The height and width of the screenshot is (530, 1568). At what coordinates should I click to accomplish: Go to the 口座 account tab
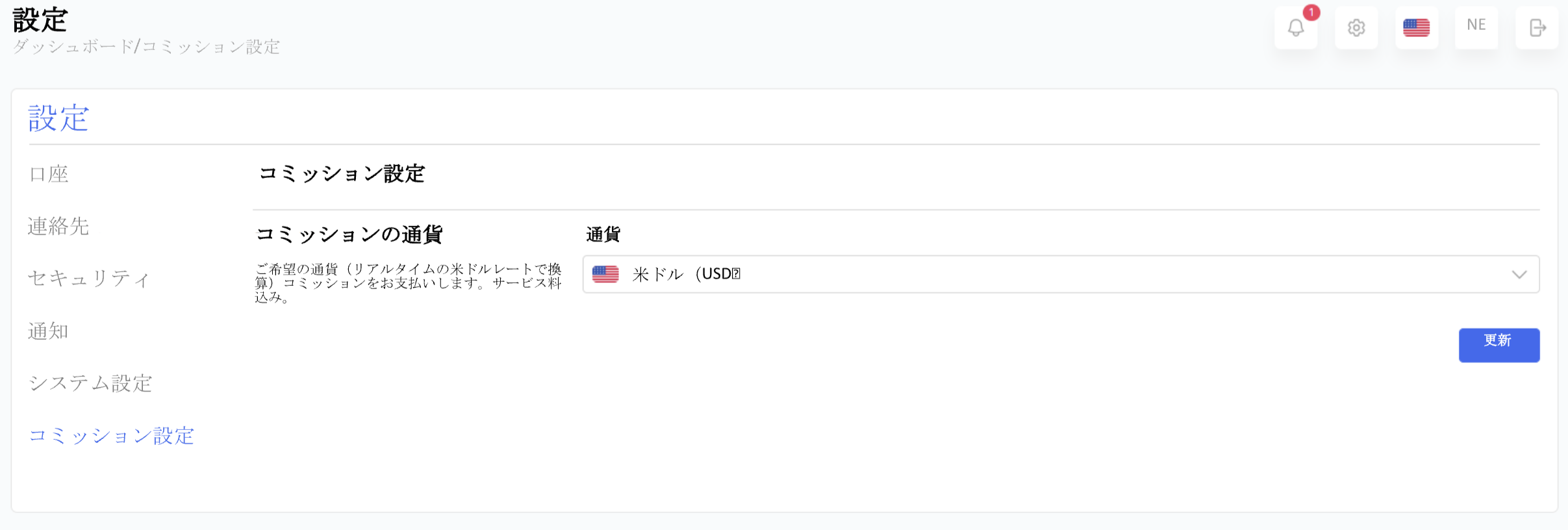pos(49,174)
